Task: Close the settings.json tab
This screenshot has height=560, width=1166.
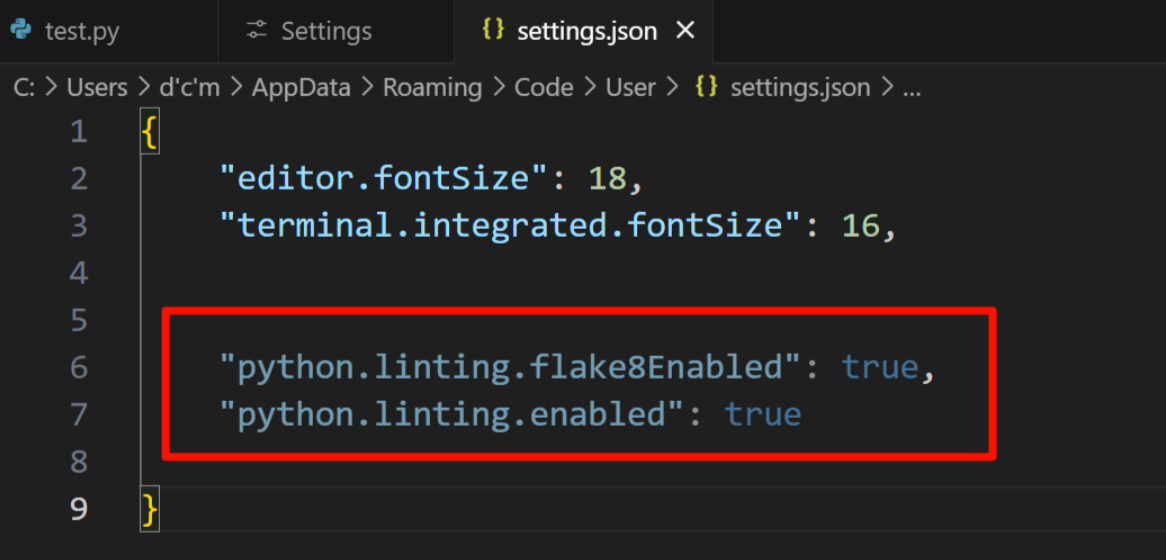Action: [683, 30]
